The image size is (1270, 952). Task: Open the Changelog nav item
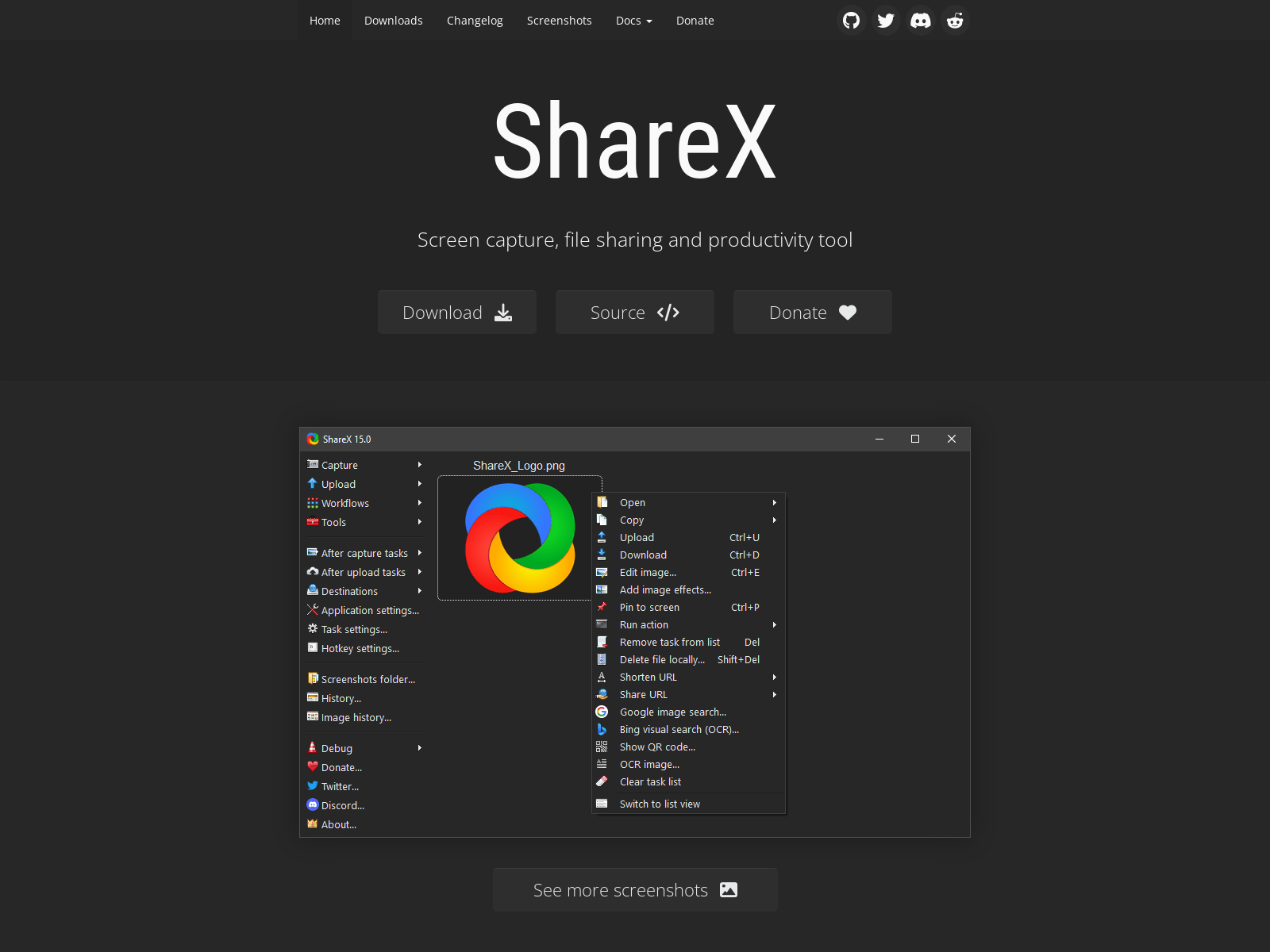pos(475,21)
